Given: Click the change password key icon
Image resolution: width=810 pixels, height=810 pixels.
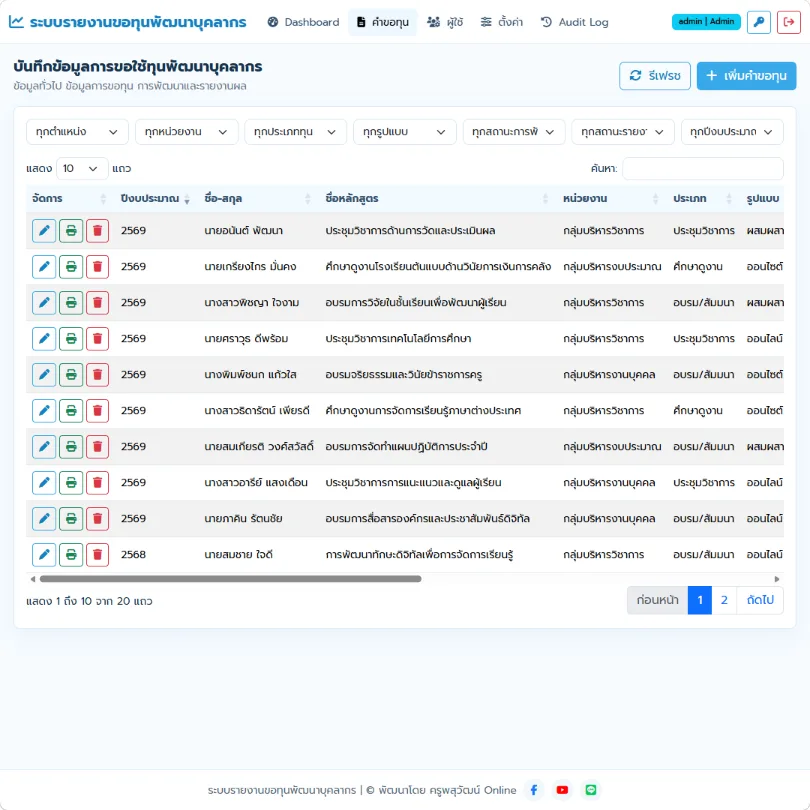Looking at the screenshot, I should [x=758, y=22].
